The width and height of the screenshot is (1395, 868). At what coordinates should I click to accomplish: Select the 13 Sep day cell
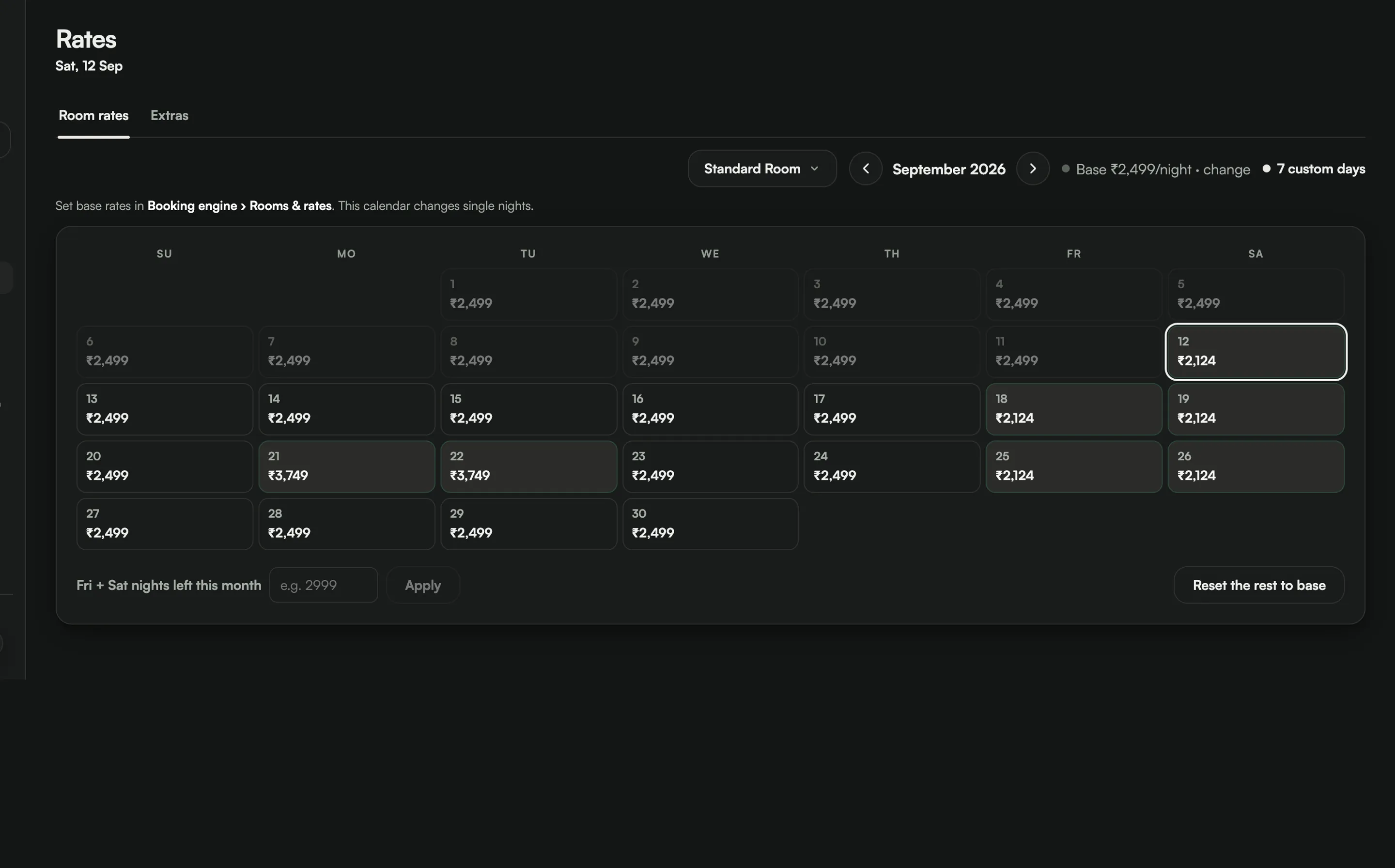click(165, 409)
